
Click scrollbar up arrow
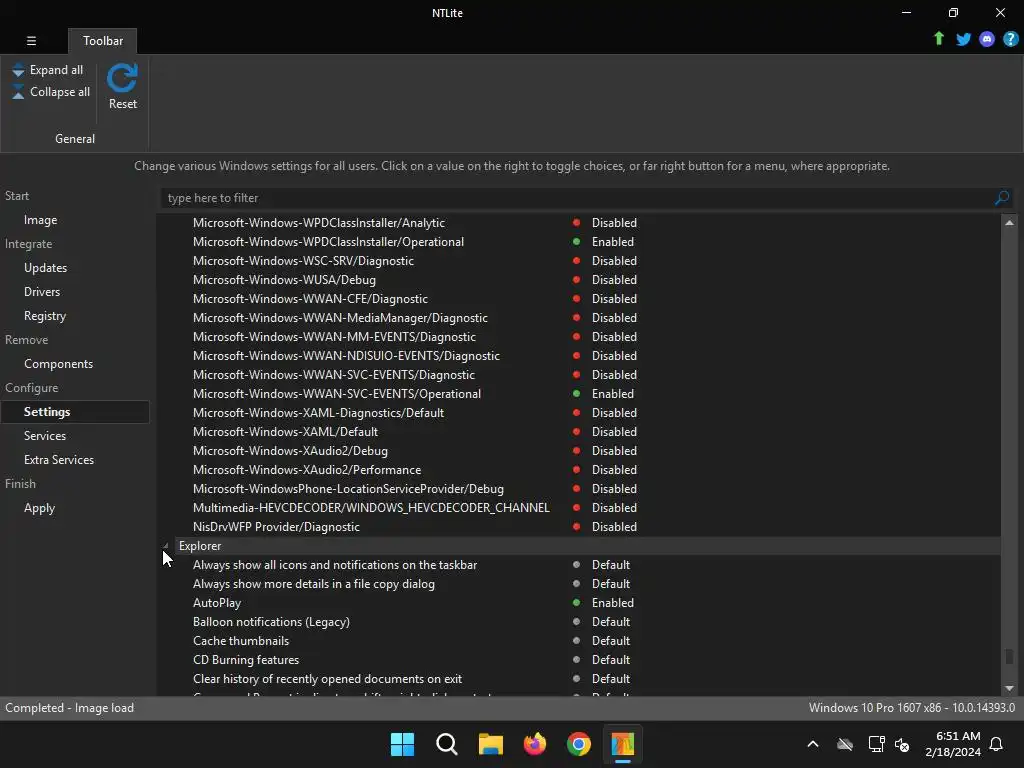coord(1009,223)
